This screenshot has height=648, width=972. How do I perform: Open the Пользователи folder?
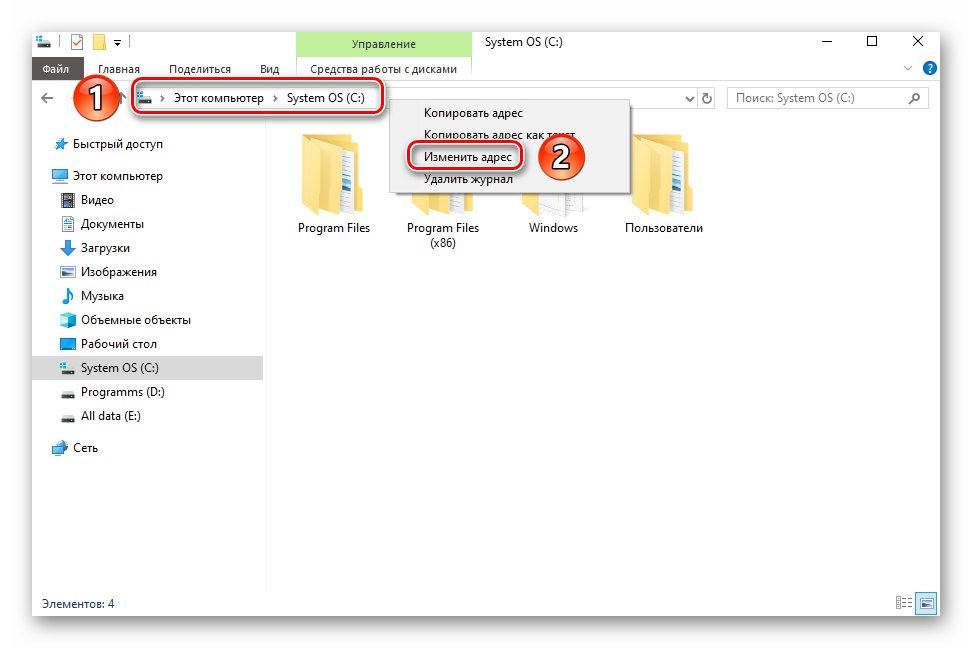click(665, 190)
